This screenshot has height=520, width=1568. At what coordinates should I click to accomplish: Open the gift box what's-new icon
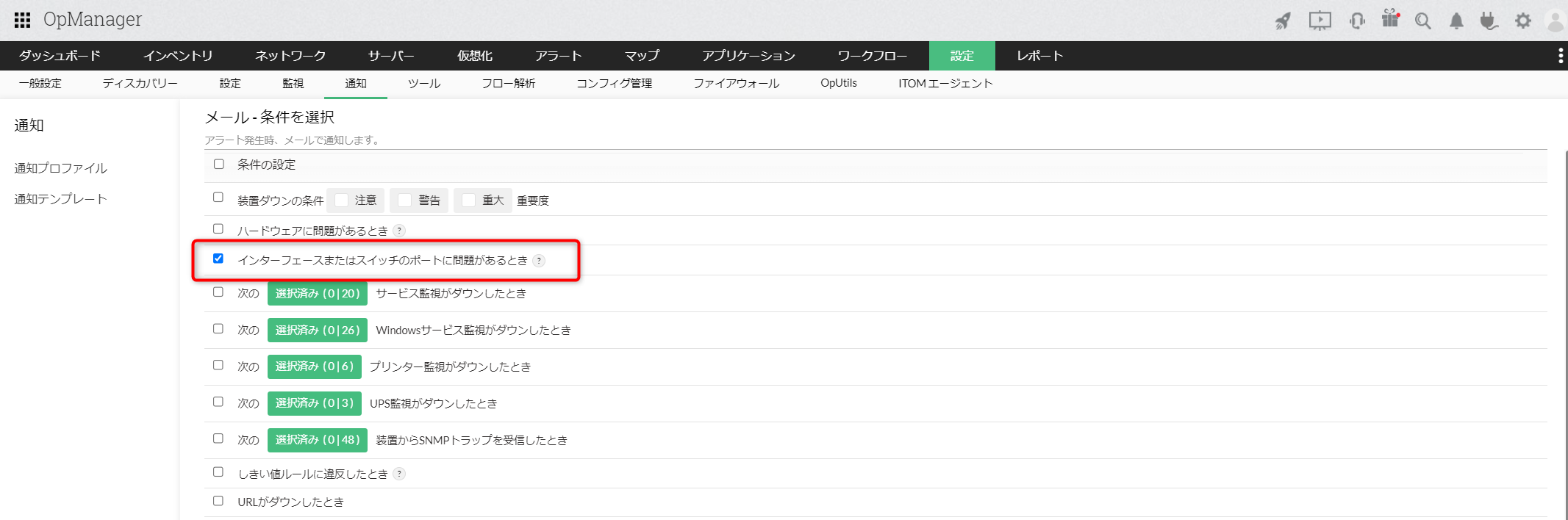[1390, 19]
